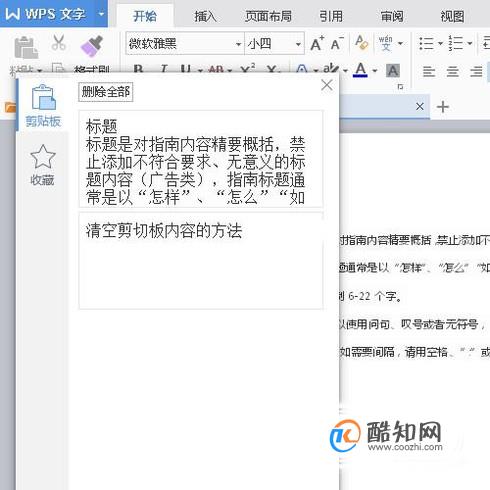This screenshot has width=490, height=490.
Task: Clear formatting with the eraser icon
Action: pos(361,42)
